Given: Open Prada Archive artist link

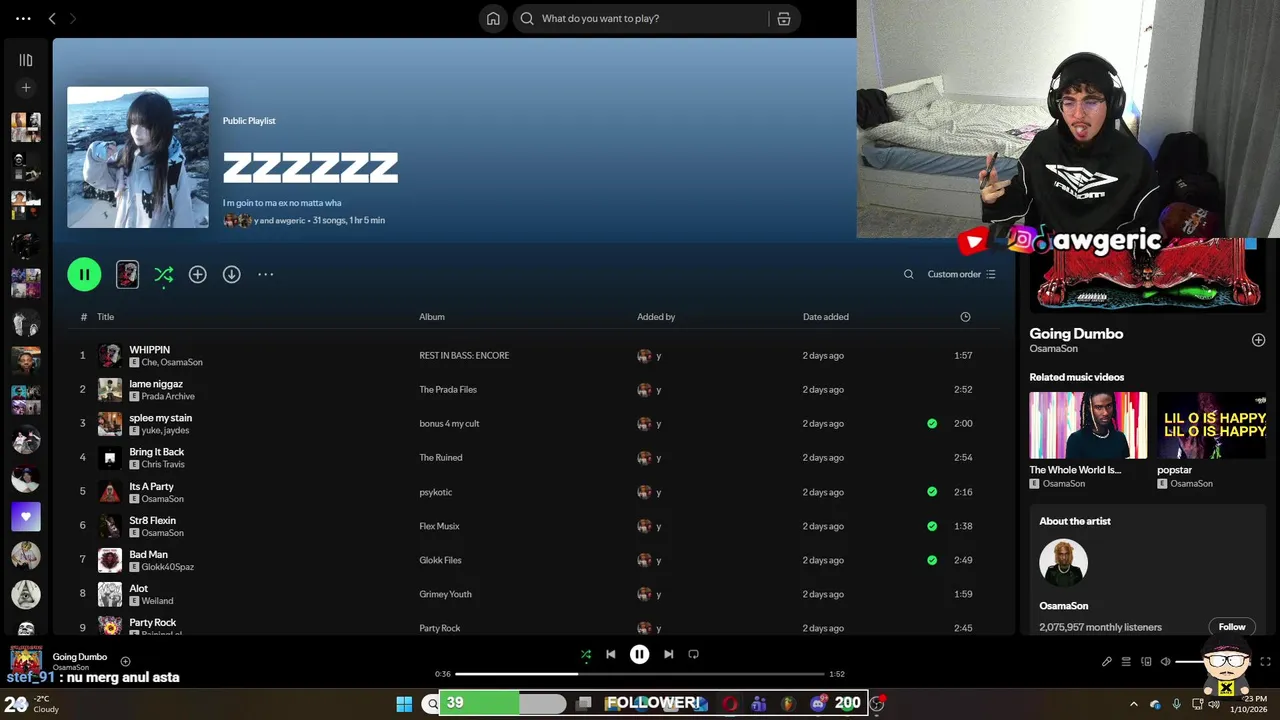Looking at the screenshot, I should (168, 397).
